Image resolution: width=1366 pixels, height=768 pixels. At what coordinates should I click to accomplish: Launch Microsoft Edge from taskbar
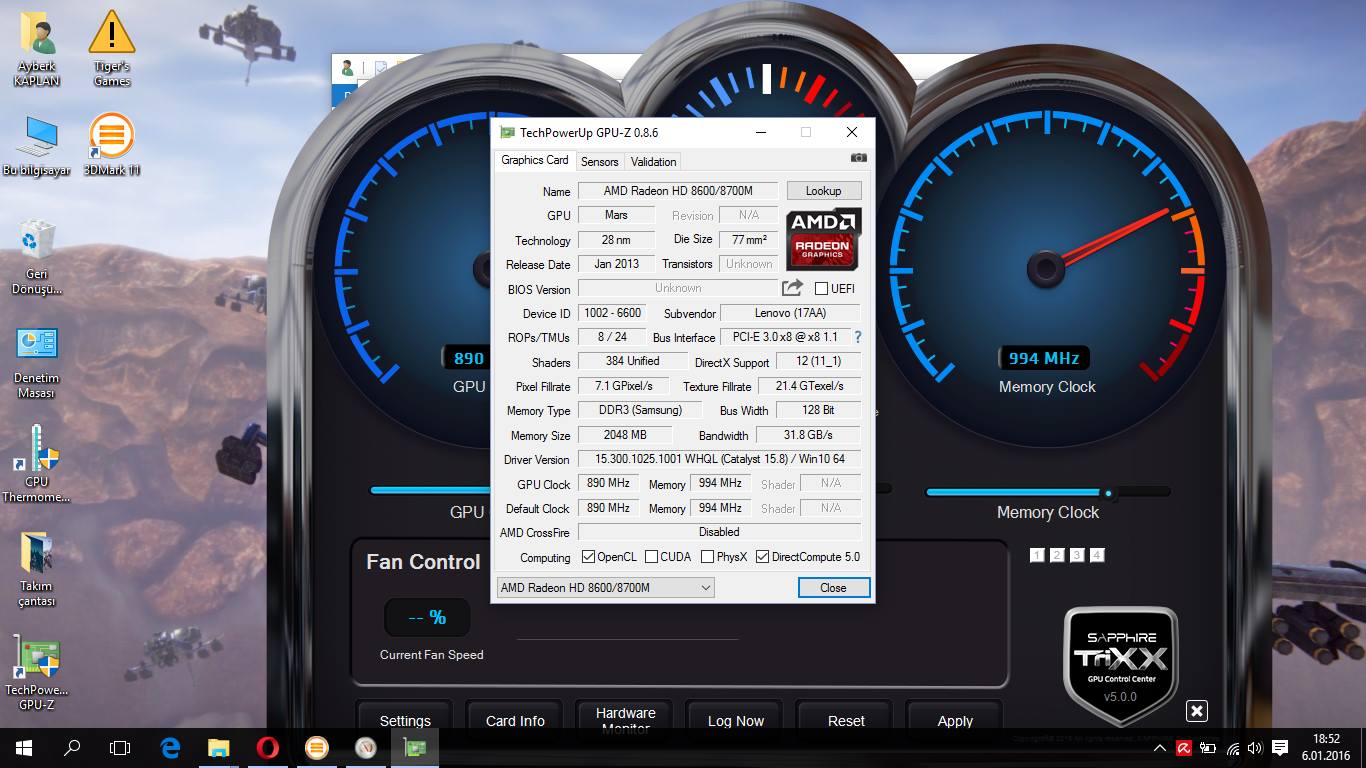point(170,747)
